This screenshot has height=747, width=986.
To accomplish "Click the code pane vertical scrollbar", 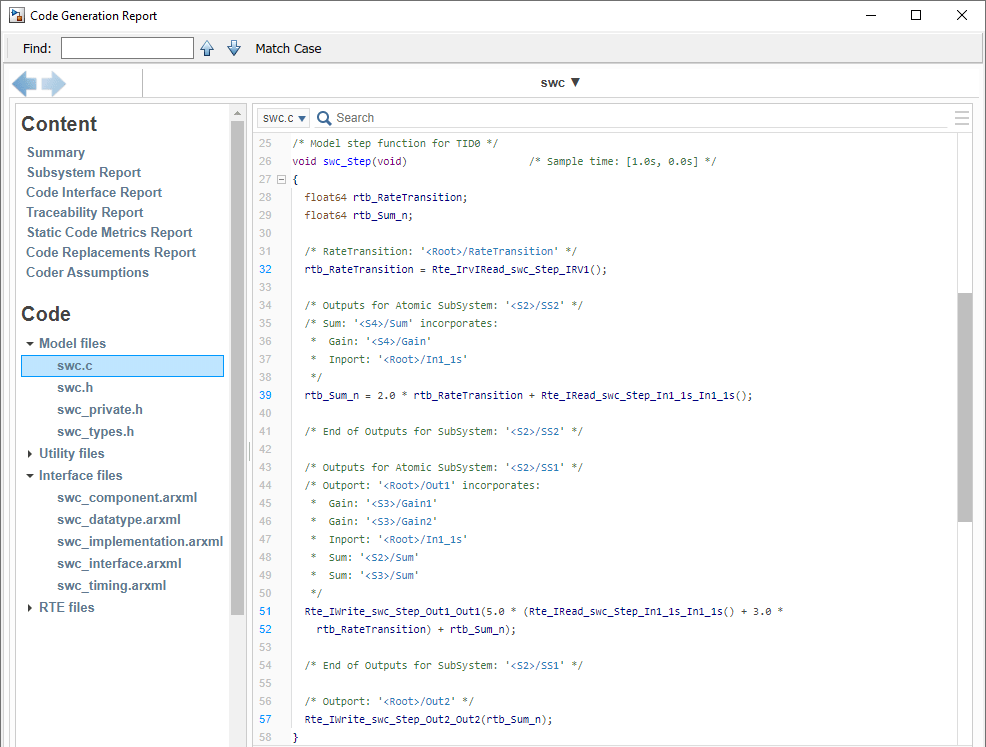I will coord(964,406).
